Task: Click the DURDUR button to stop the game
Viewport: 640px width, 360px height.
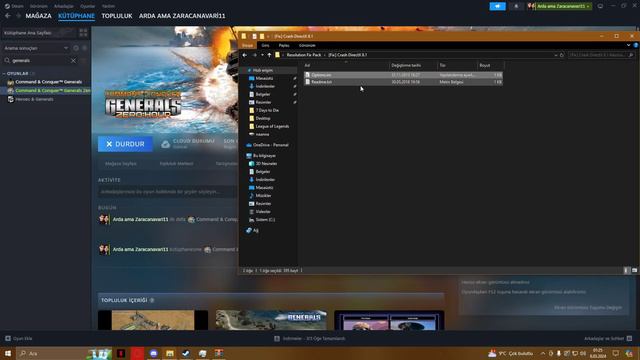Action: click(125, 144)
